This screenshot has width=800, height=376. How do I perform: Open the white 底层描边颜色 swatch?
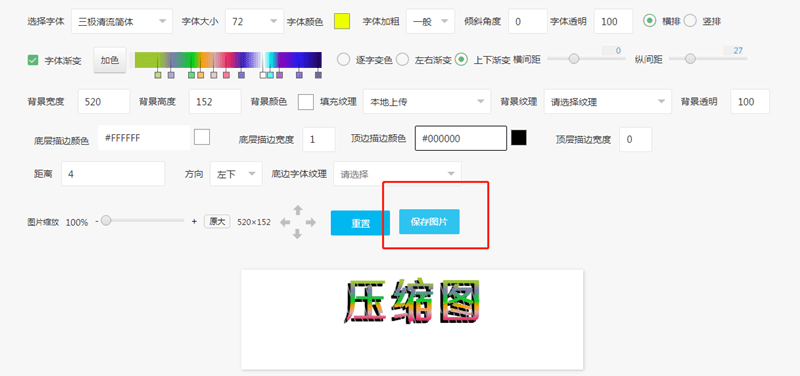click(202, 137)
